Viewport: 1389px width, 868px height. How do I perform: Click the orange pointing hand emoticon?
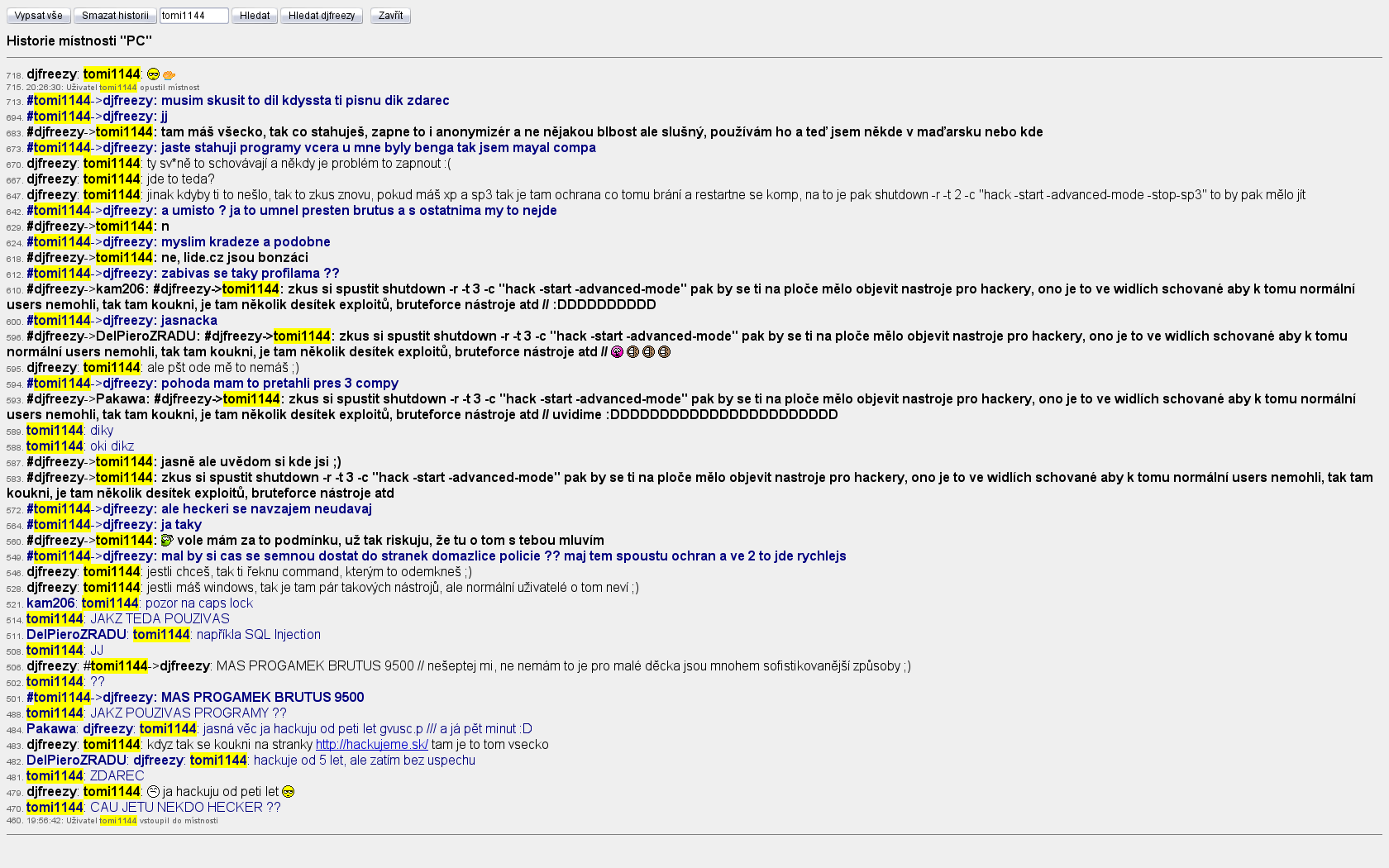pos(169,75)
